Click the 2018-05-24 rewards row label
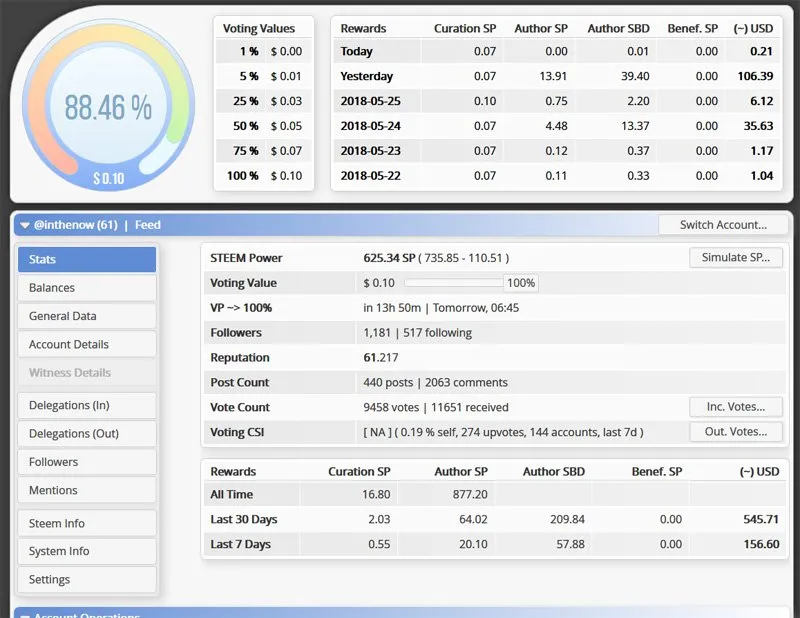 (370, 126)
